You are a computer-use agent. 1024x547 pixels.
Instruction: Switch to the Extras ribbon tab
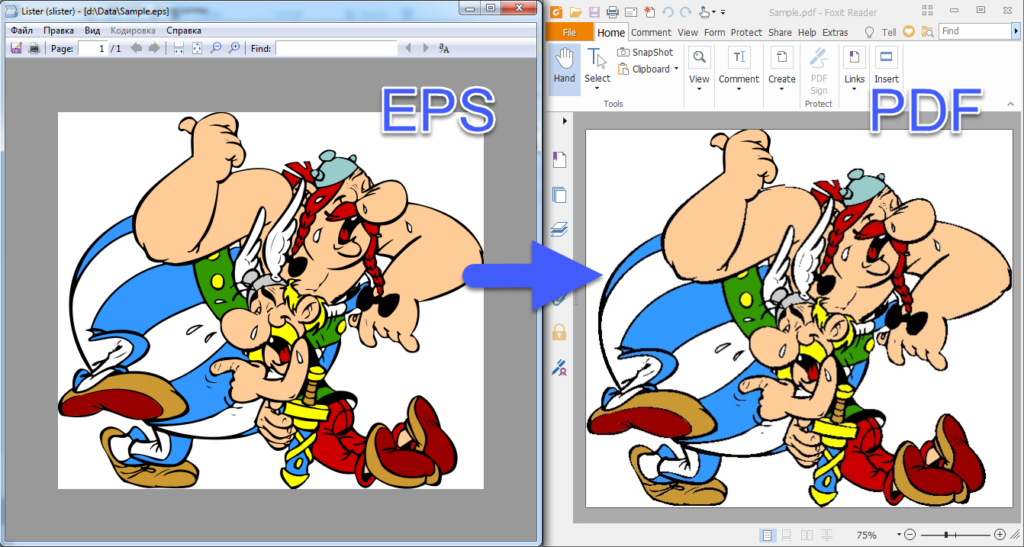[x=835, y=32]
